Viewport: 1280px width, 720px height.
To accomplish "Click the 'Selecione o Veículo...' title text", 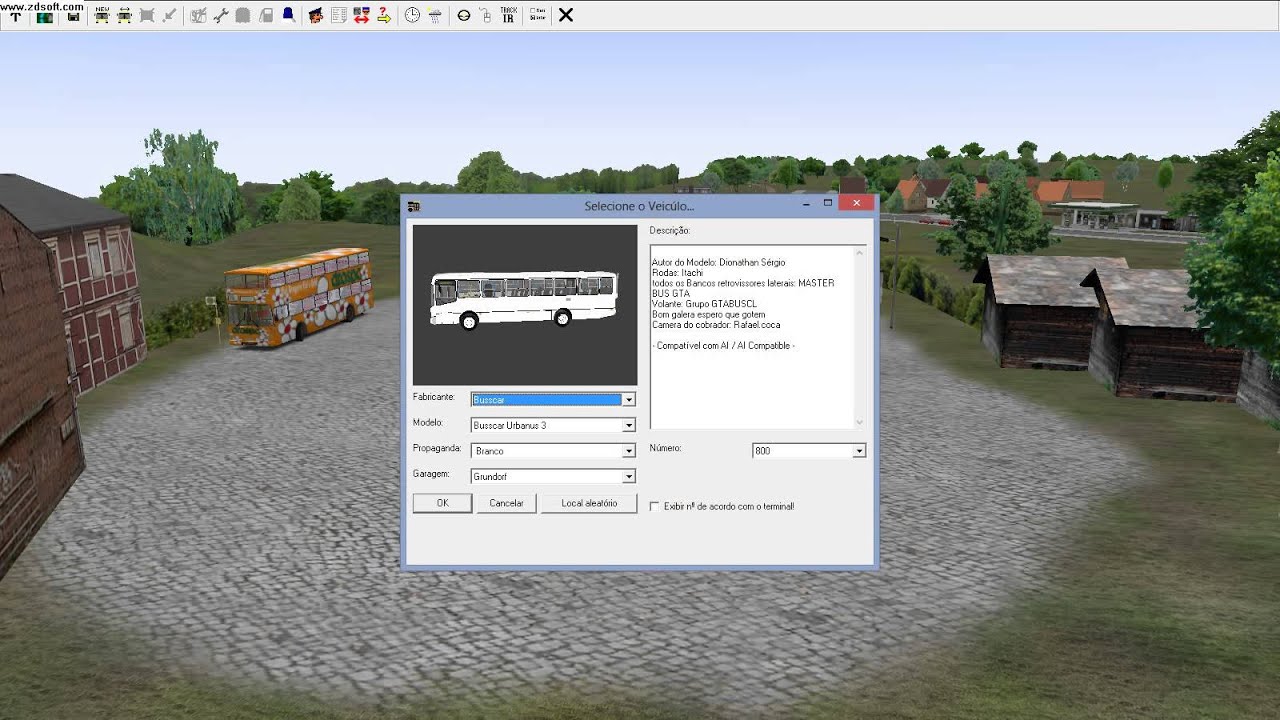I will (639, 206).
